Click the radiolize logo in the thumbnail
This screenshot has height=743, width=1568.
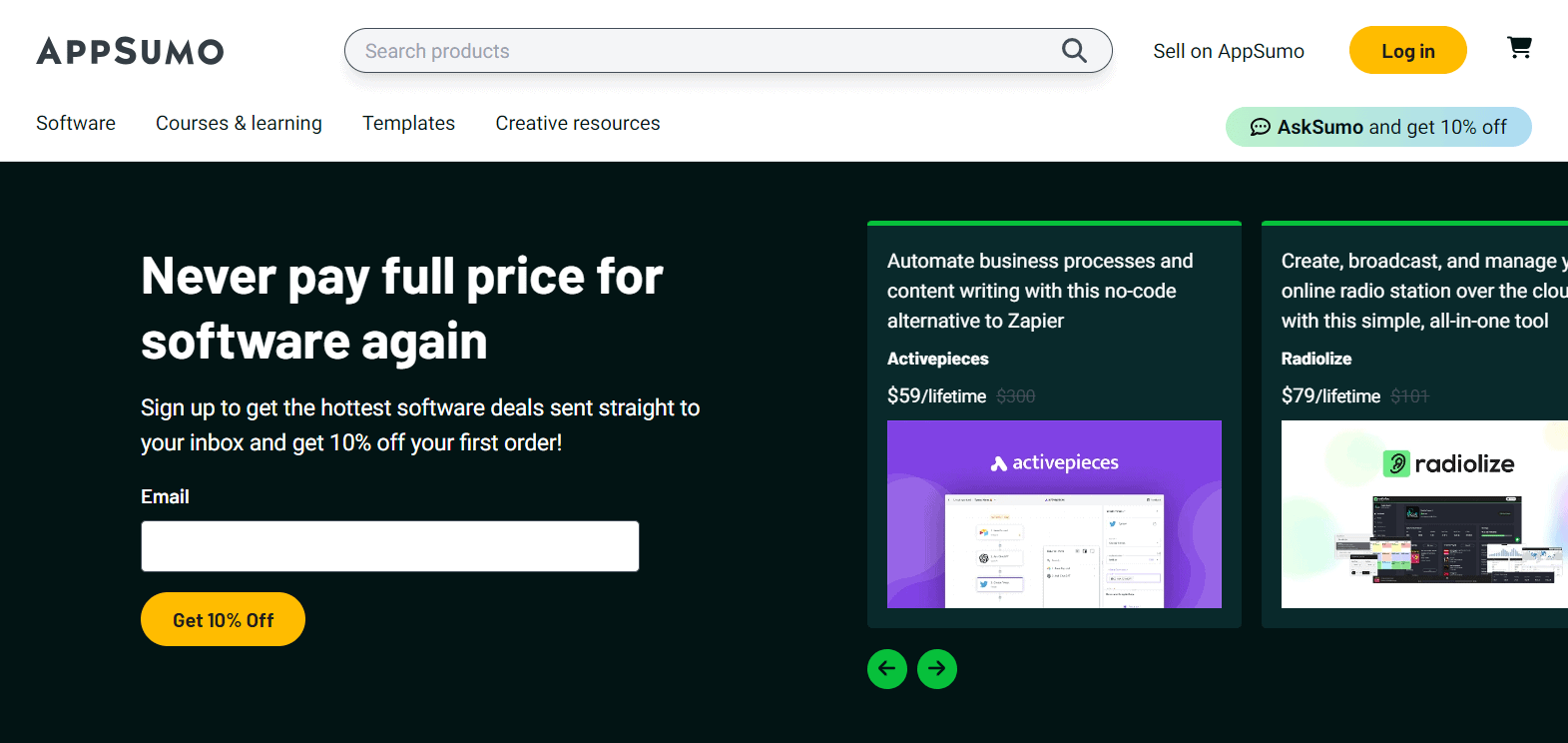pos(1448,463)
